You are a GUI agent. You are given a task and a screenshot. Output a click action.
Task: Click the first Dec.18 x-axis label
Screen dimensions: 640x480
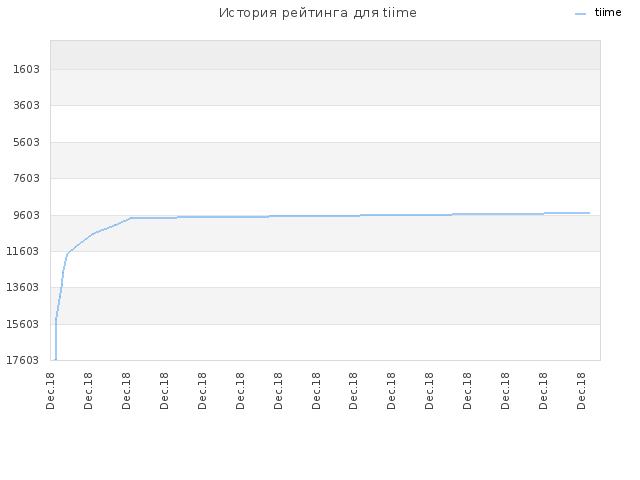click(51, 391)
